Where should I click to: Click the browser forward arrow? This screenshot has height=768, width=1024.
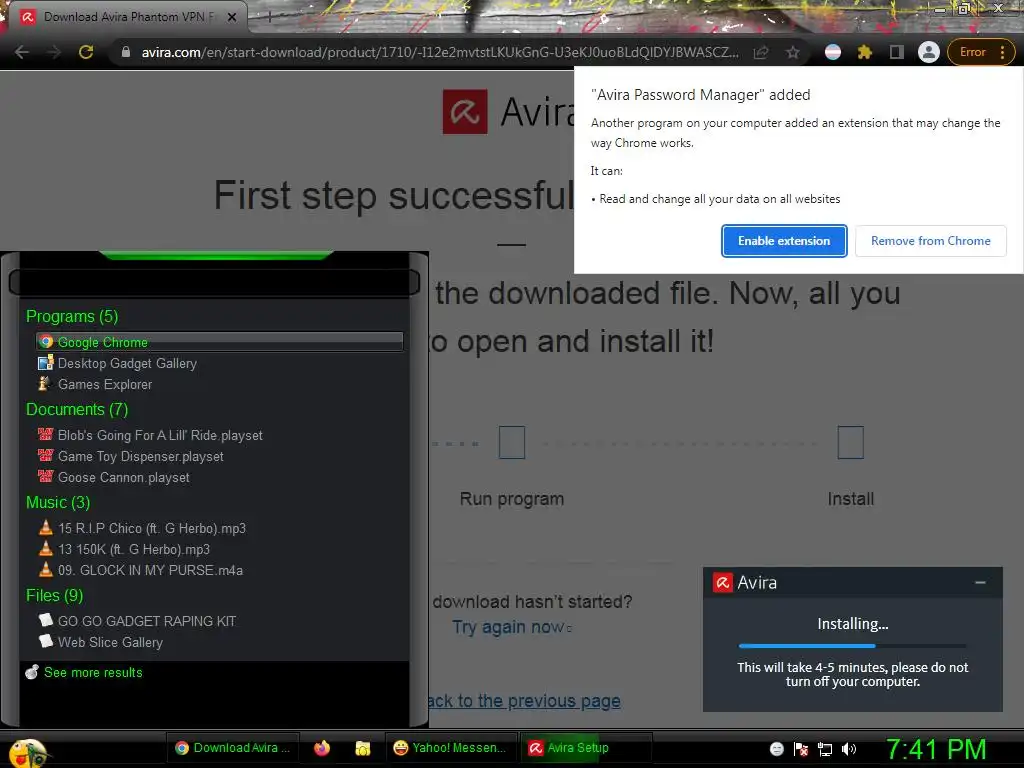(54, 52)
